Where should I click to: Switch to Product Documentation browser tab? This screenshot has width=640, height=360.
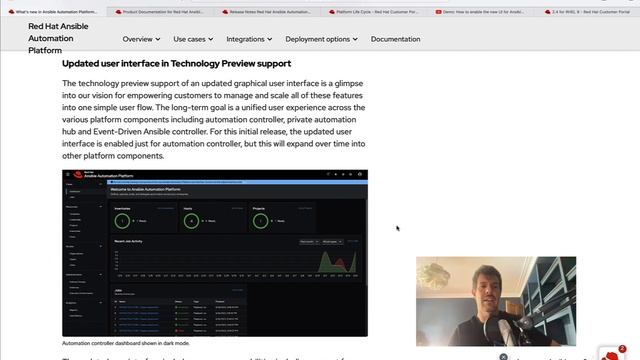click(160, 12)
